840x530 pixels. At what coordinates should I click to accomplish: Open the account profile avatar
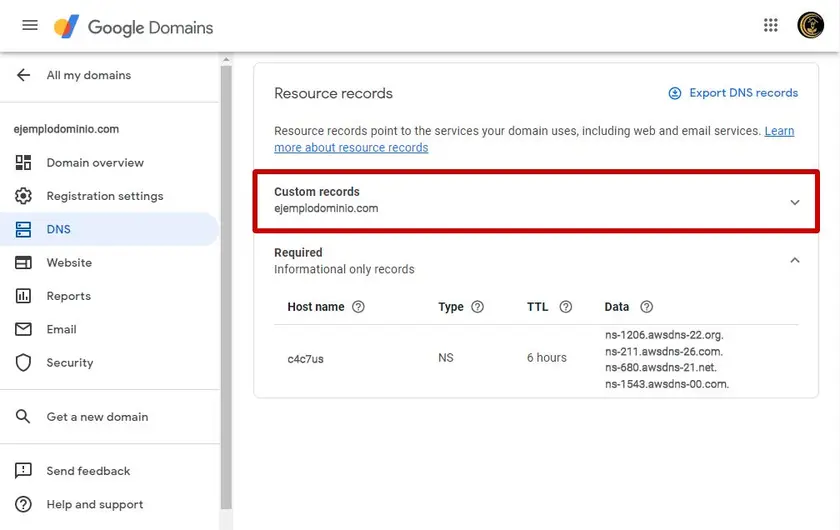tap(811, 25)
